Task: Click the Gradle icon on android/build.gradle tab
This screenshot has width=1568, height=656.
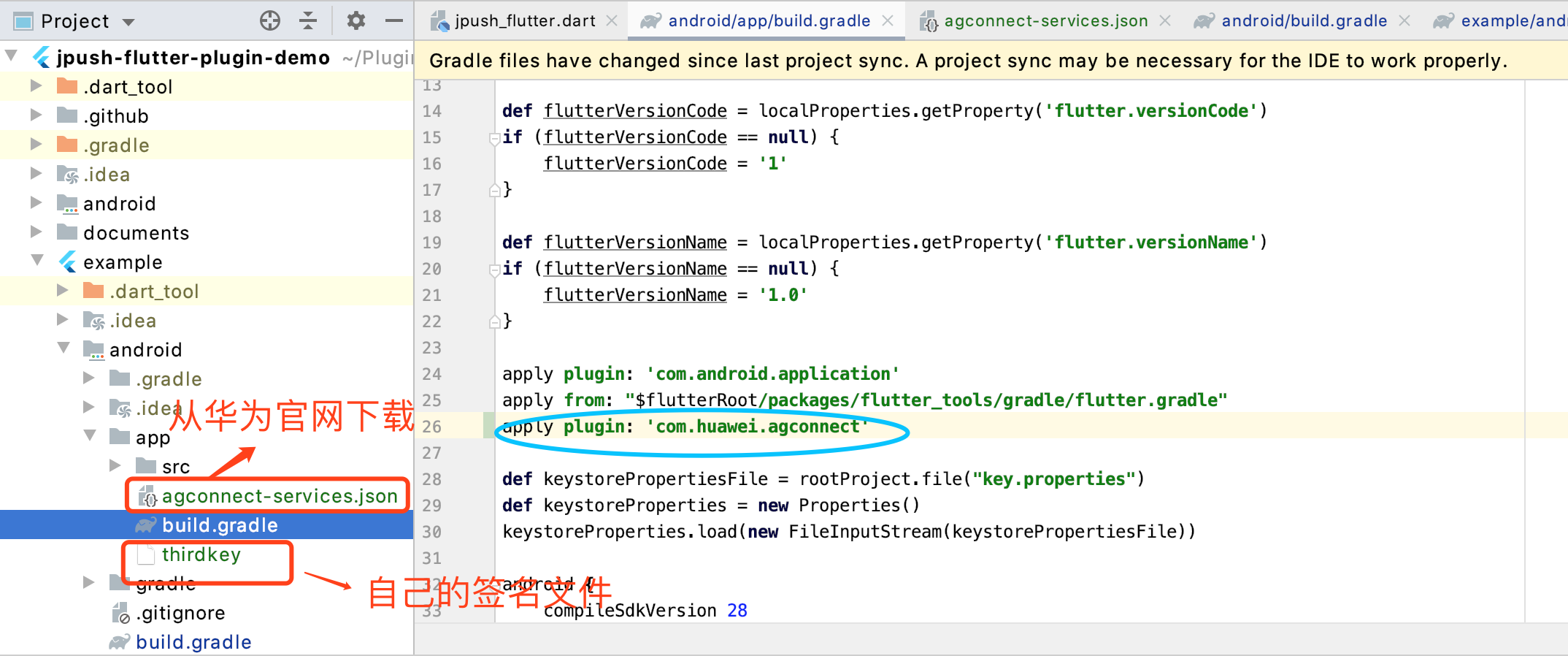Action: pos(1204,21)
